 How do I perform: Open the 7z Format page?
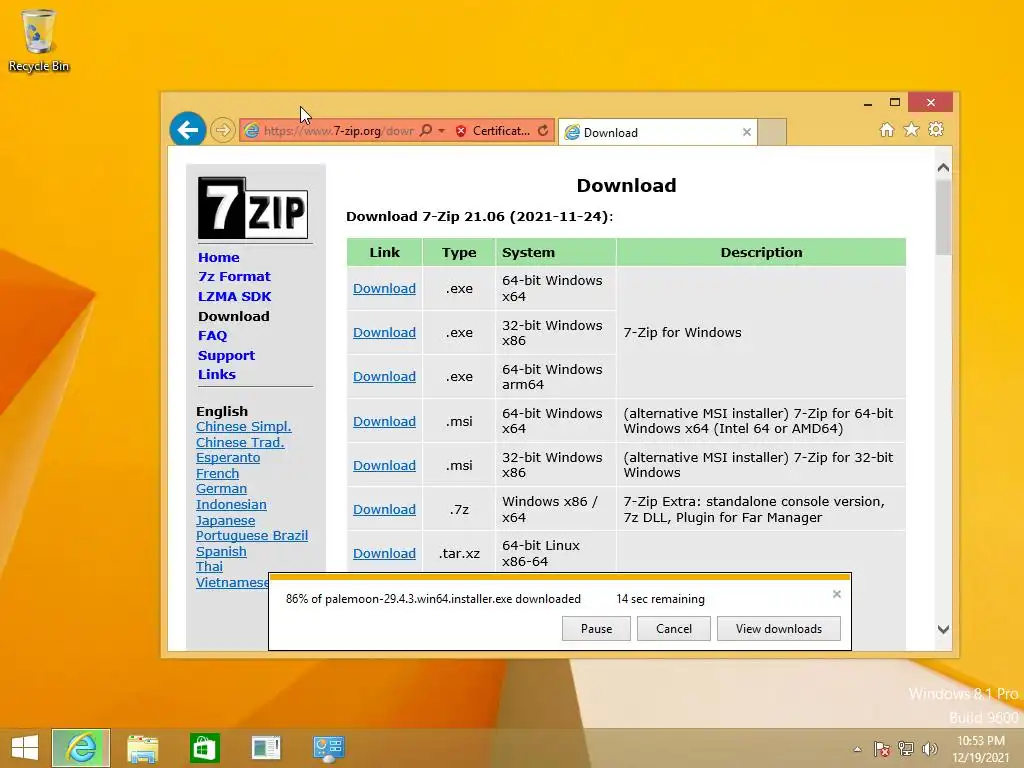click(234, 276)
